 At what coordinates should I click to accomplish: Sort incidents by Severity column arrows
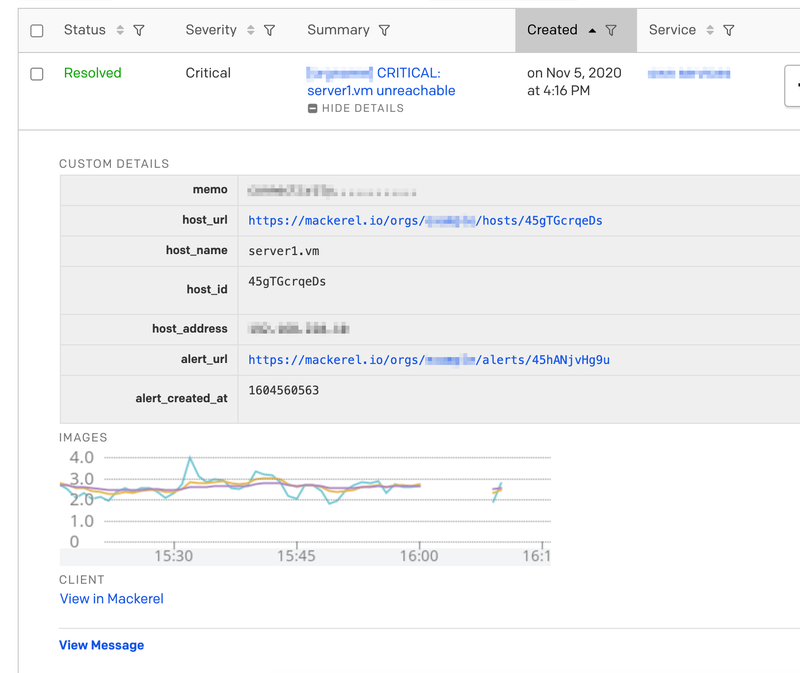point(251,30)
